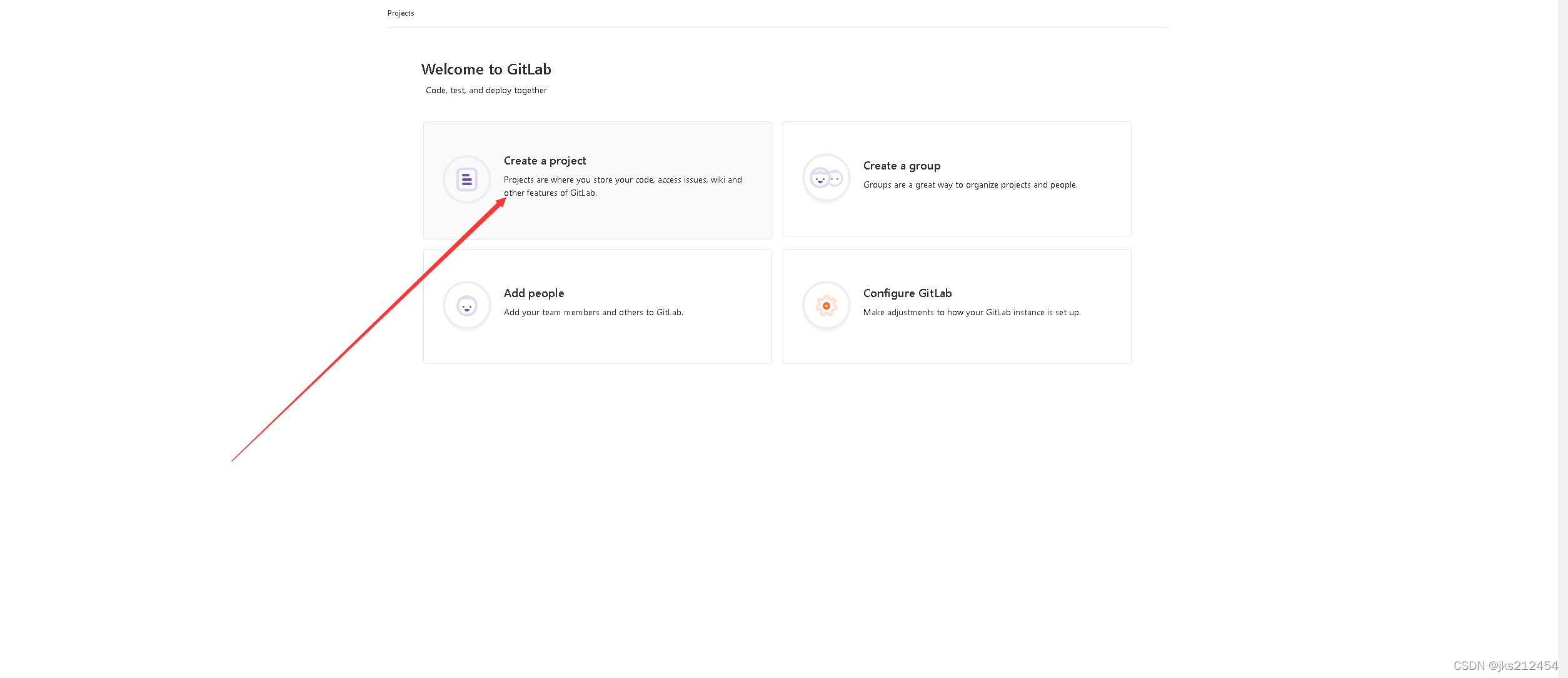Click 'Code, test, and deploy together' subtitle
The image size is (1568, 678).
[486, 91]
